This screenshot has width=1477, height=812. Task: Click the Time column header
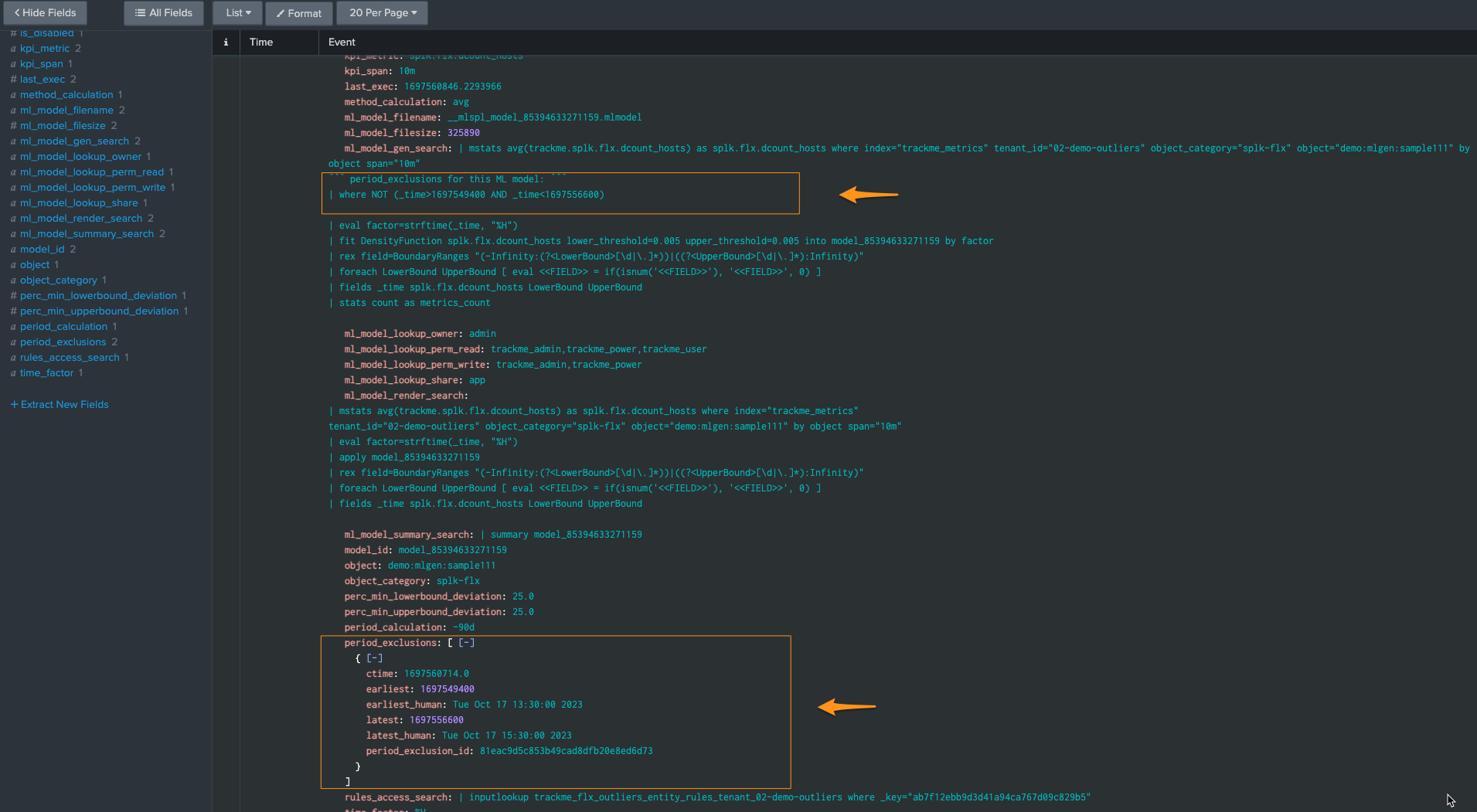click(x=261, y=42)
